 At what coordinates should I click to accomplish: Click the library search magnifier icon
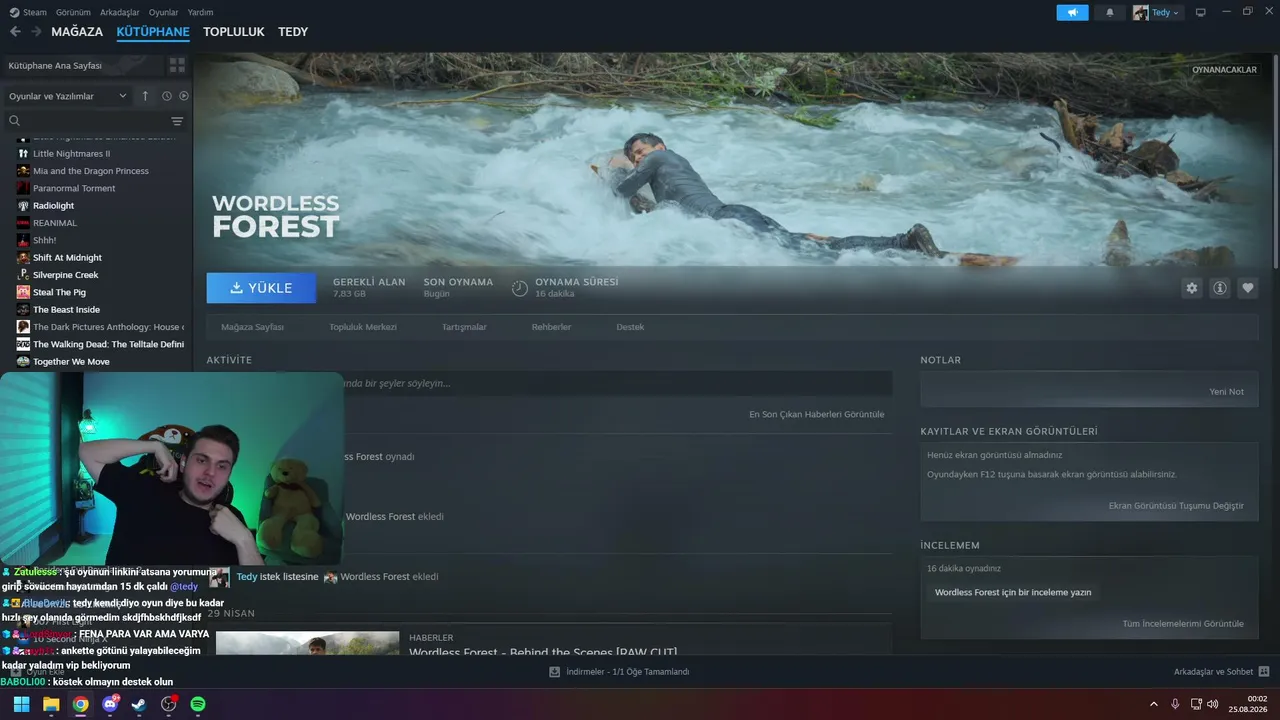tap(14, 121)
